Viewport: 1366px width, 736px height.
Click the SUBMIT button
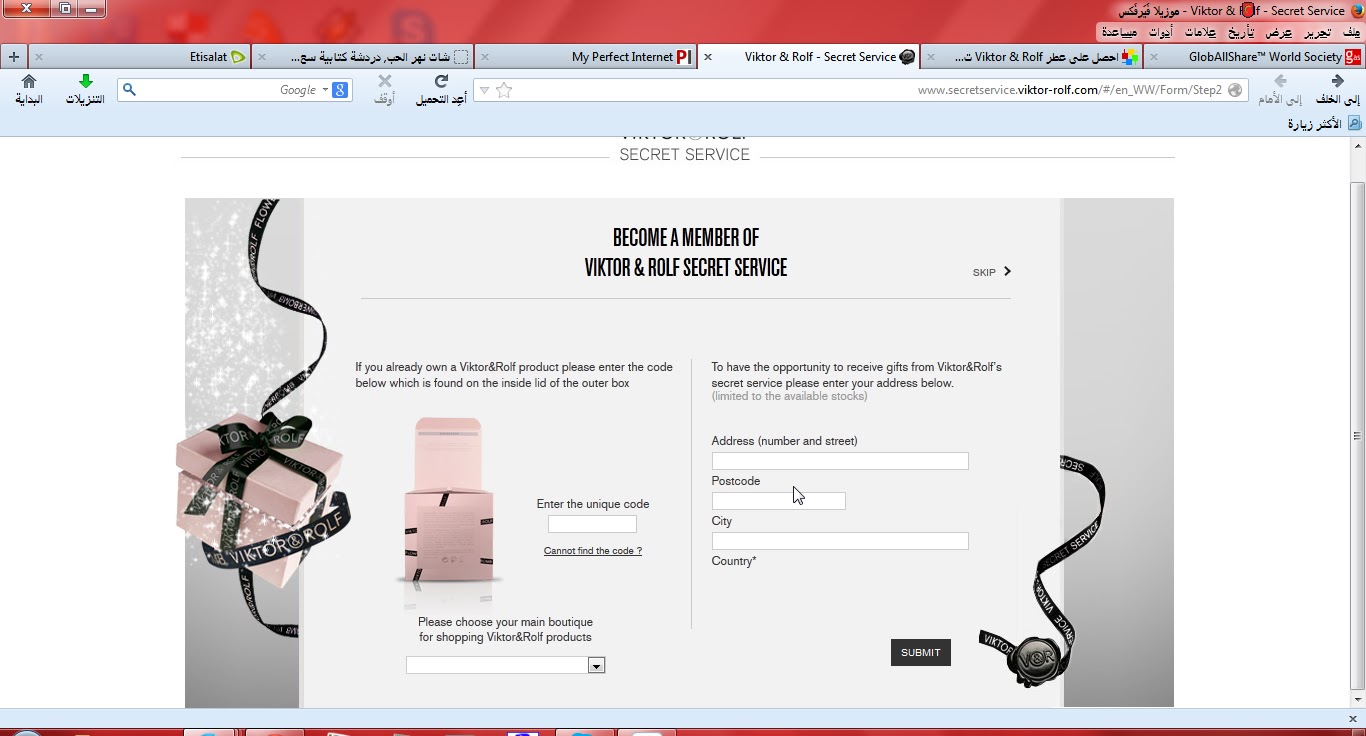coord(921,653)
